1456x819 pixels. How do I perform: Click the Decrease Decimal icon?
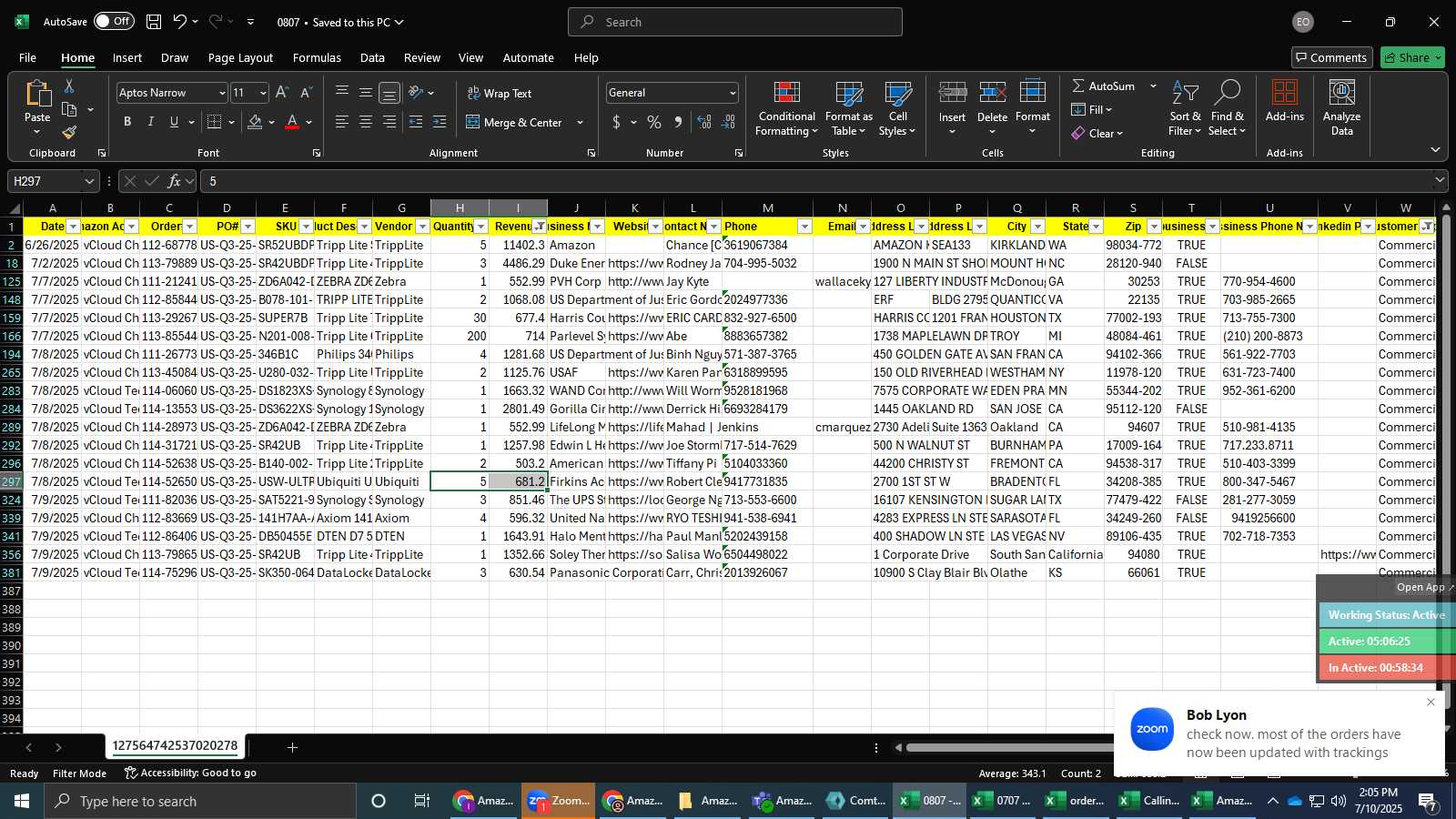[728, 122]
